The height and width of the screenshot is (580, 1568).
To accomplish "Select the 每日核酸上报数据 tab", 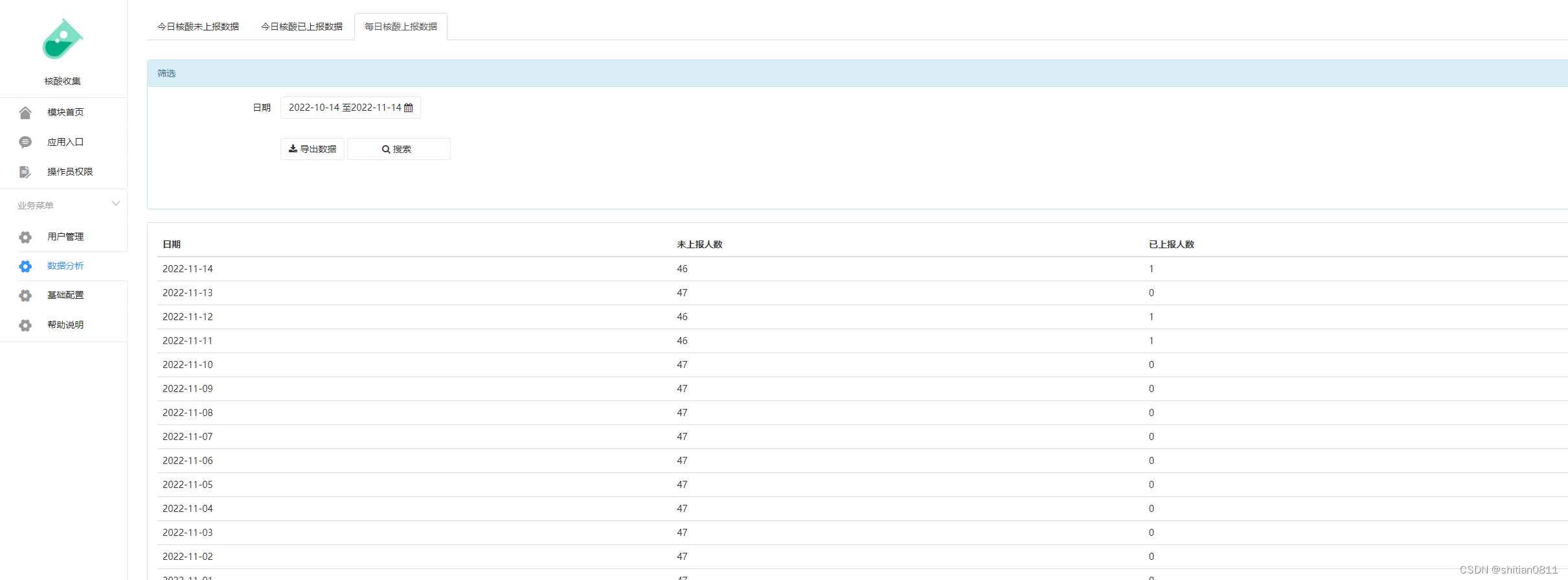I will [401, 27].
